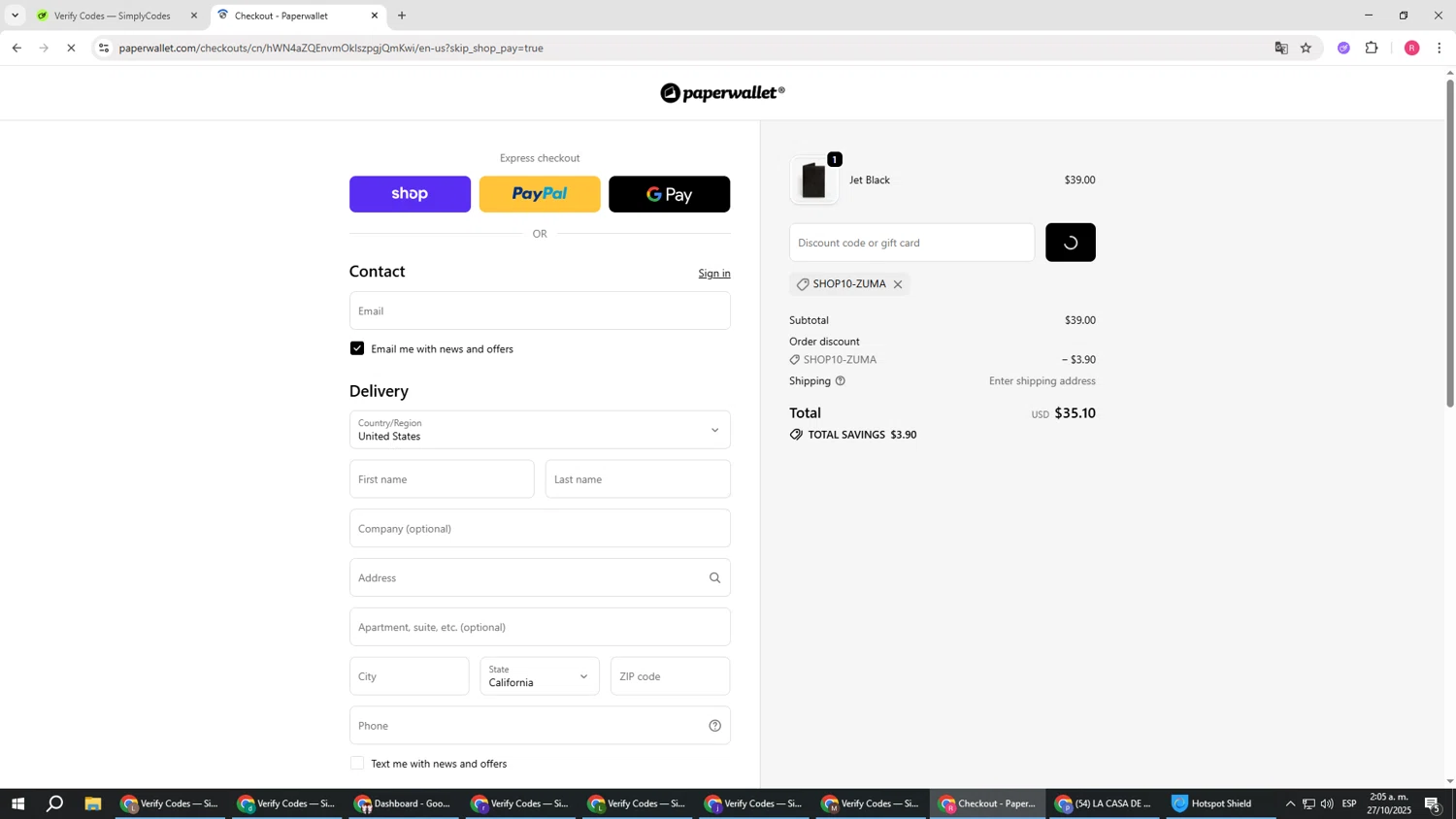Open the Chrome three-dot menu
The image size is (1456, 819).
(x=1439, y=48)
